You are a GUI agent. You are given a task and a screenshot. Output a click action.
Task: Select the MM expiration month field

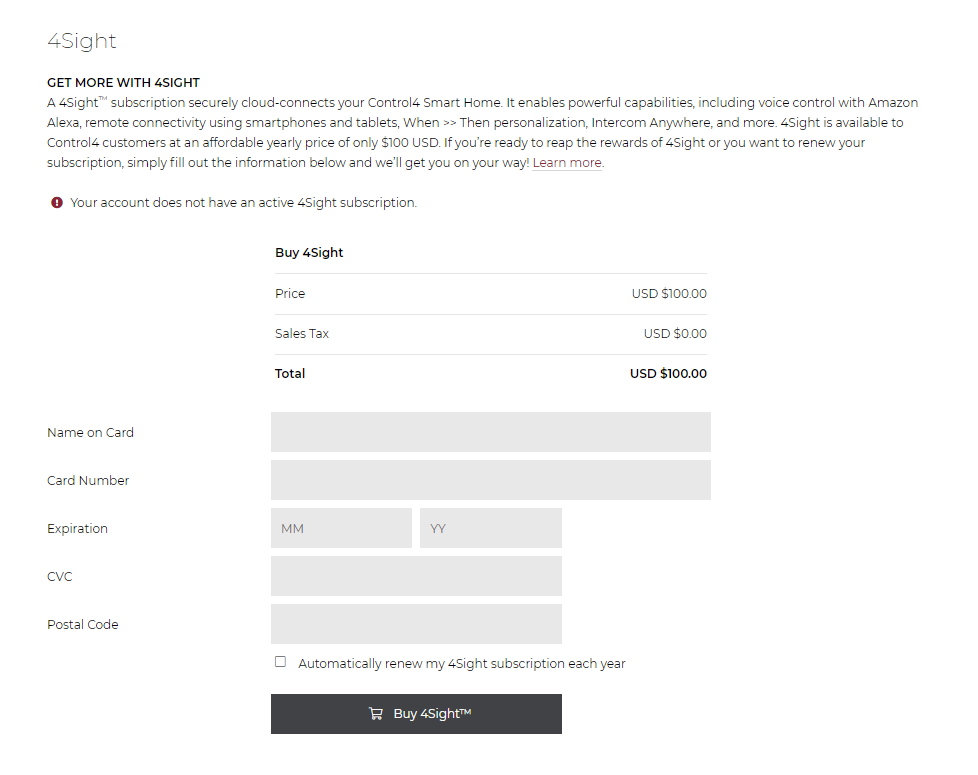tap(341, 528)
